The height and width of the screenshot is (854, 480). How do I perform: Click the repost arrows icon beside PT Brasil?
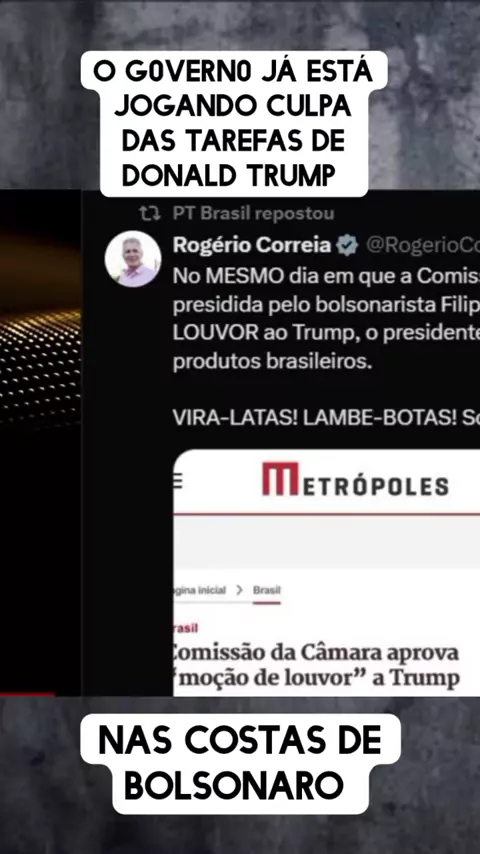(149, 214)
